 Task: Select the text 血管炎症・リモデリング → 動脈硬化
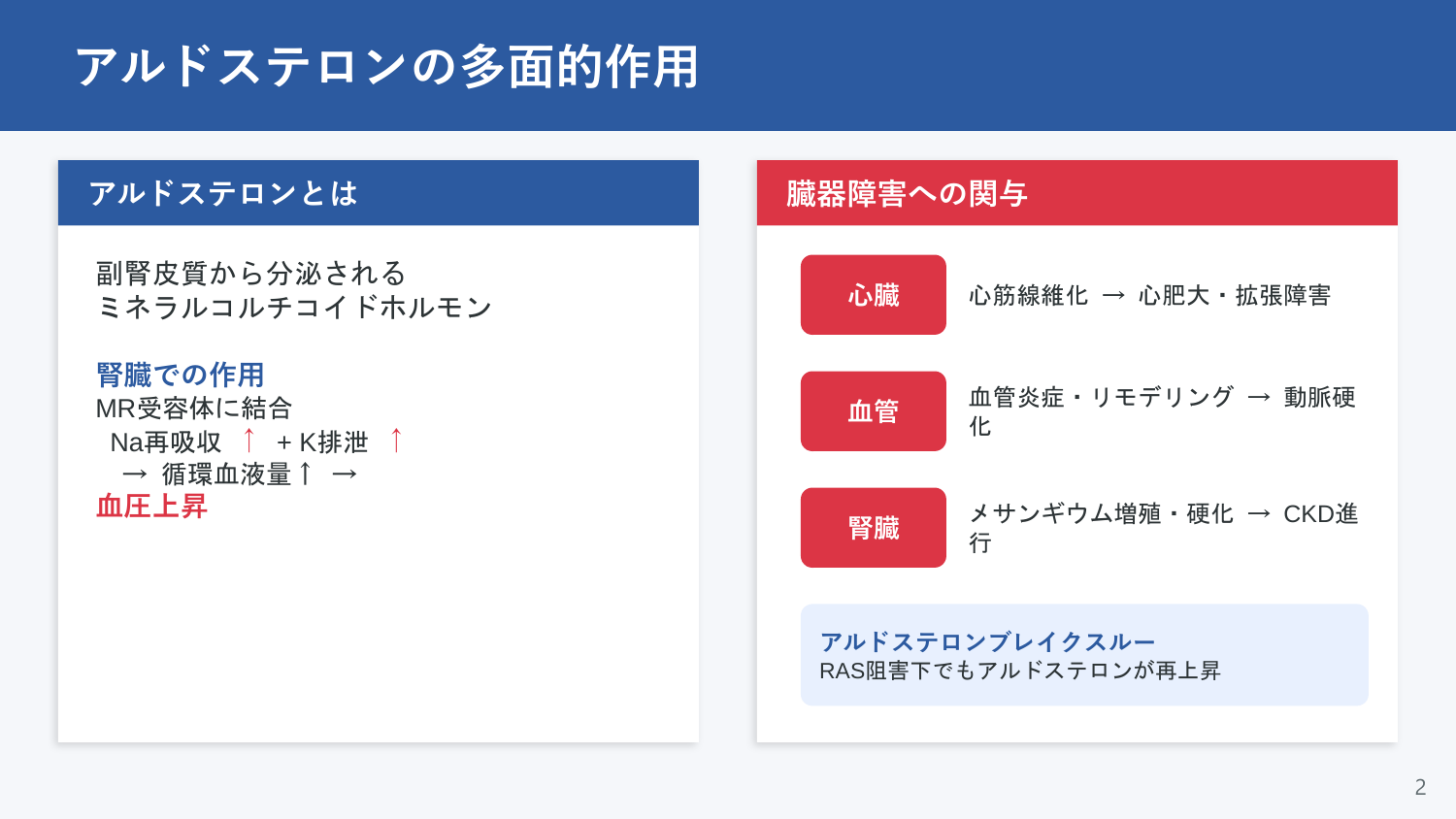tap(1162, 411)
